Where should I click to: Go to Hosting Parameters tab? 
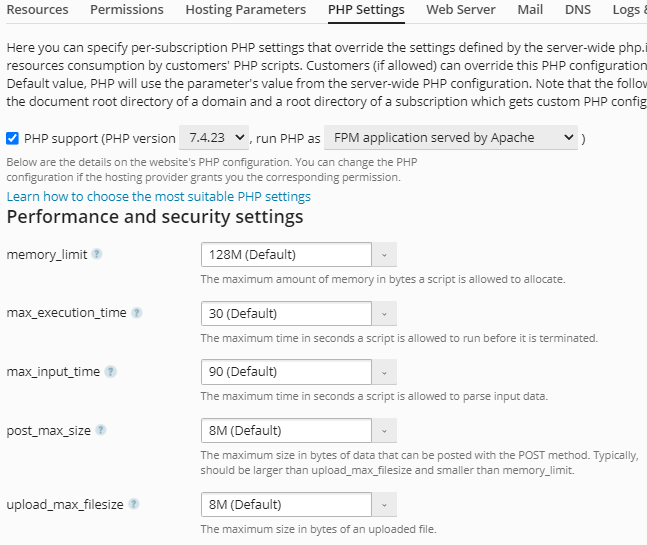pos(246,10)
